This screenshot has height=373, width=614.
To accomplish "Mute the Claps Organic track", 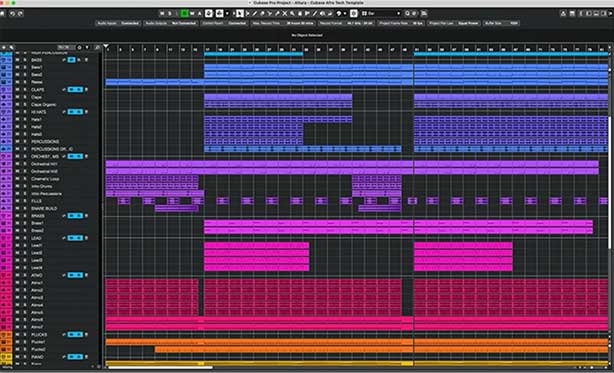I will tap(17, 105).
